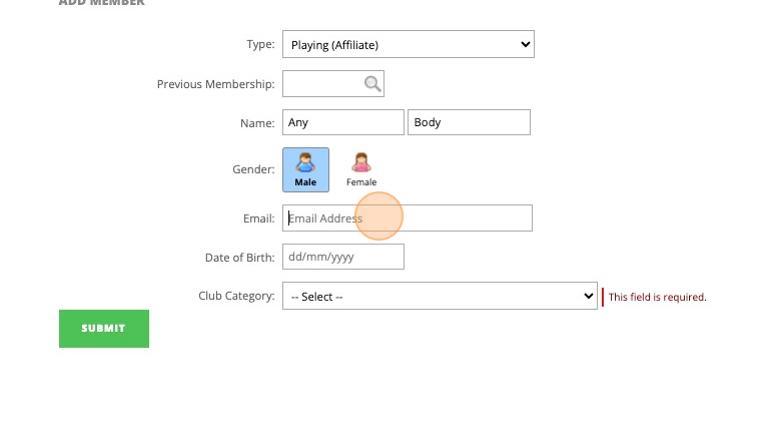
Task: Click the Type label text
Action: pos(260,44)
